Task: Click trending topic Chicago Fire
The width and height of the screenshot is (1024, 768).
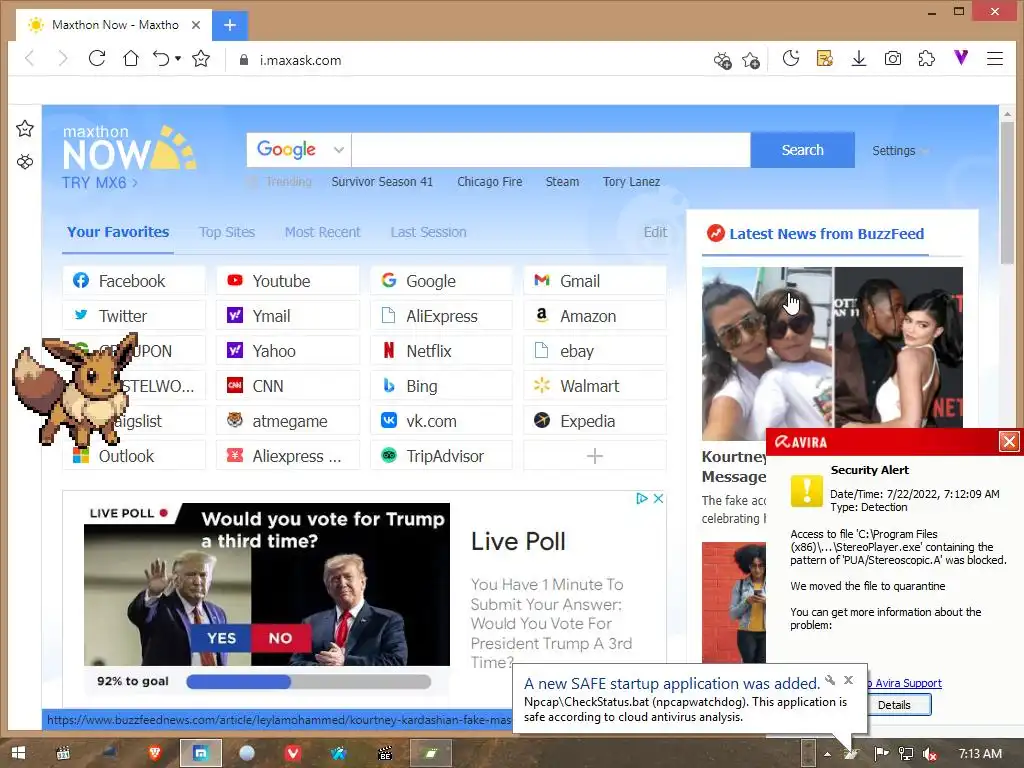Action: click(490, 182)
